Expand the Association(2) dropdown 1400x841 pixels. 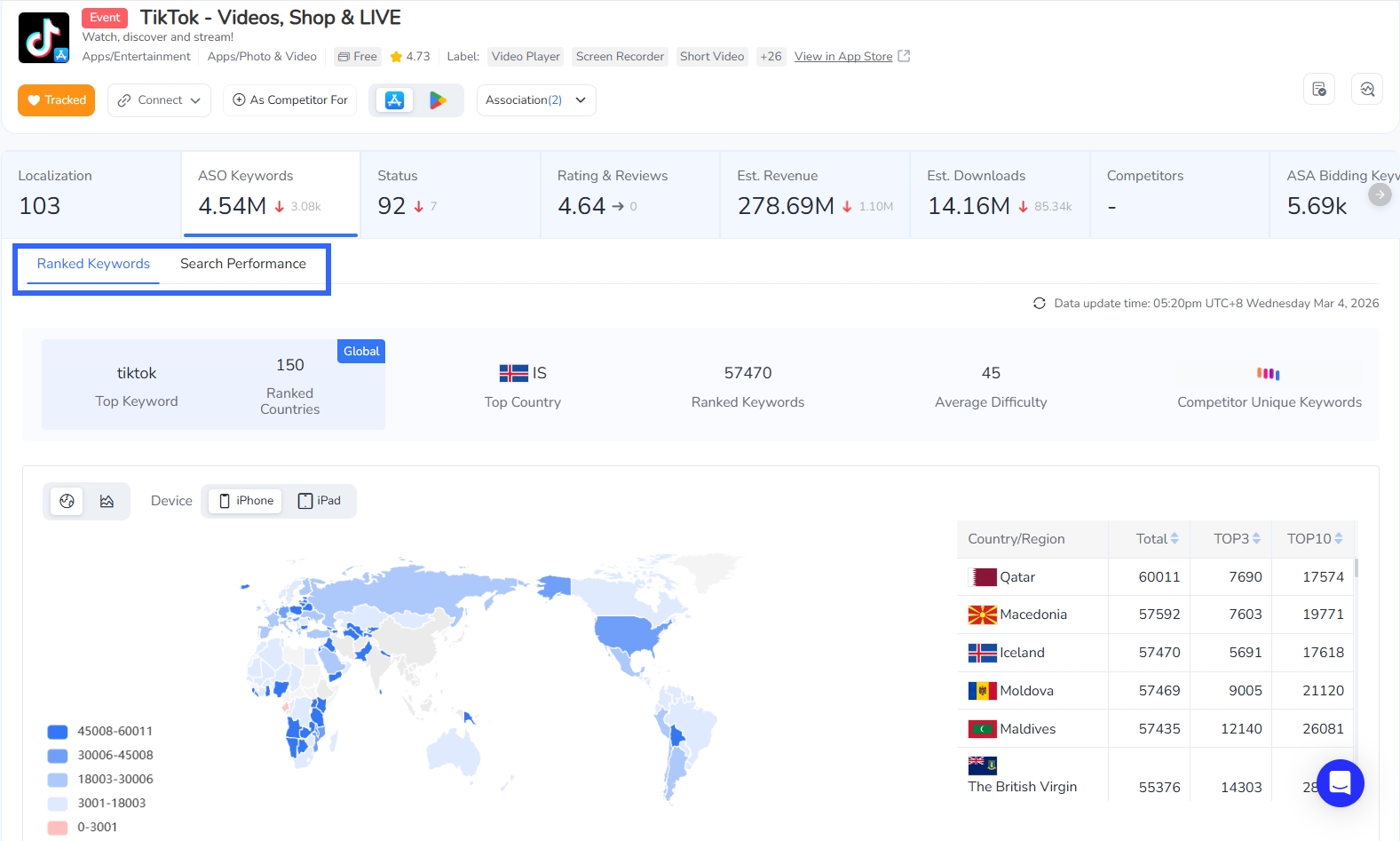535,100
